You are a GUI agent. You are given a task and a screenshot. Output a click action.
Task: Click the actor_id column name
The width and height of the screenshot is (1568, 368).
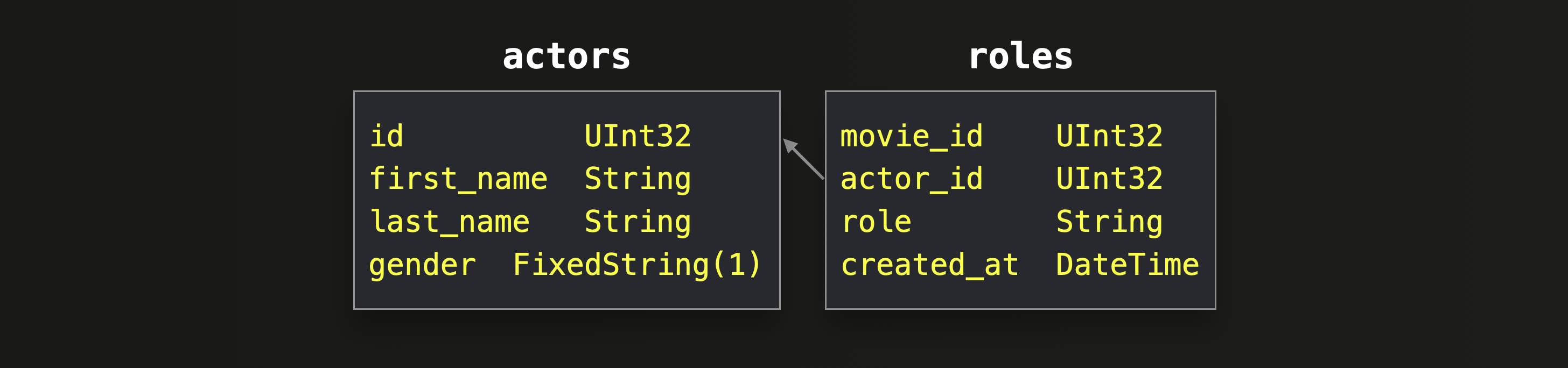[x=911, y=179]
